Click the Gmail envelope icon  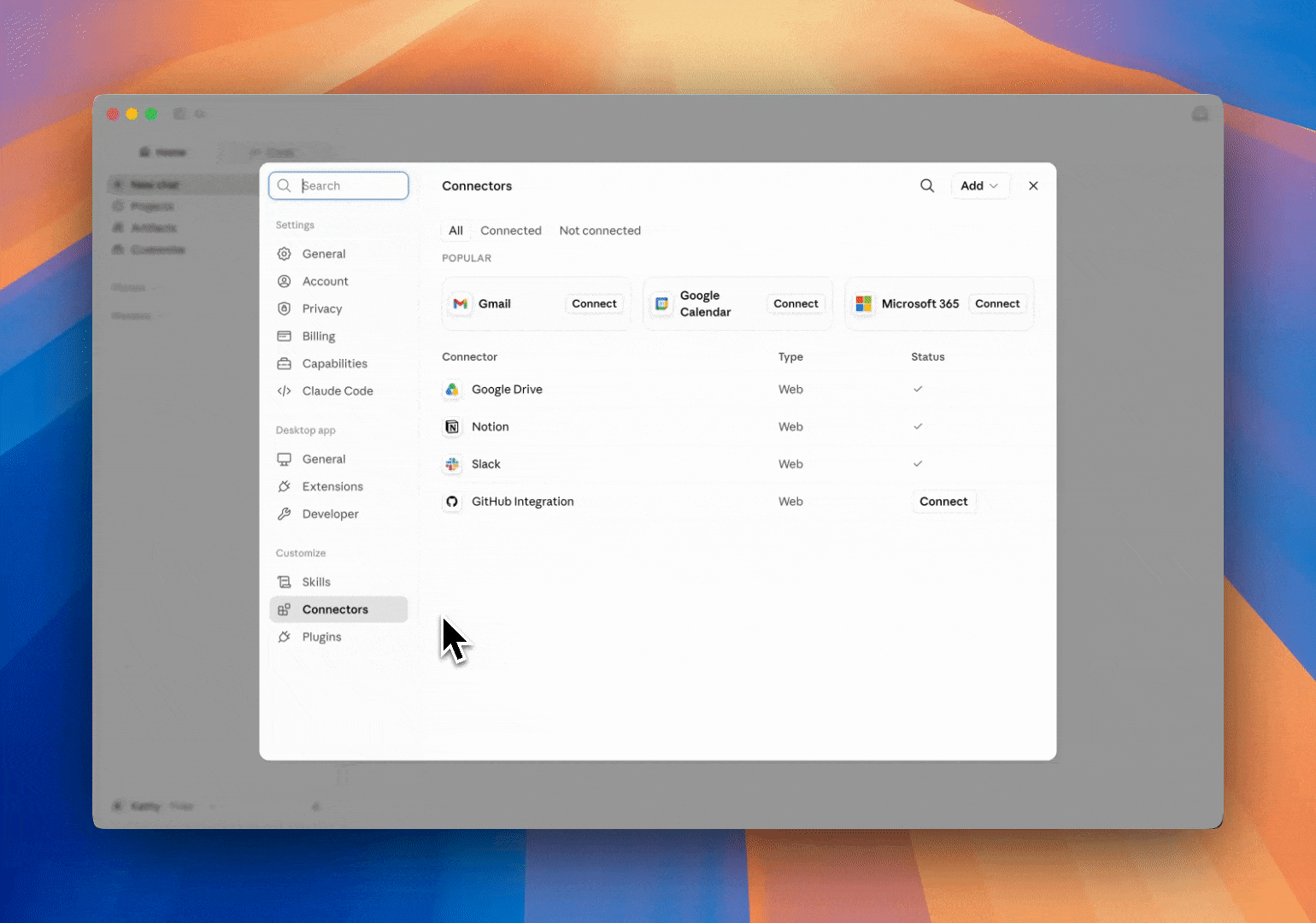point(461,303)
